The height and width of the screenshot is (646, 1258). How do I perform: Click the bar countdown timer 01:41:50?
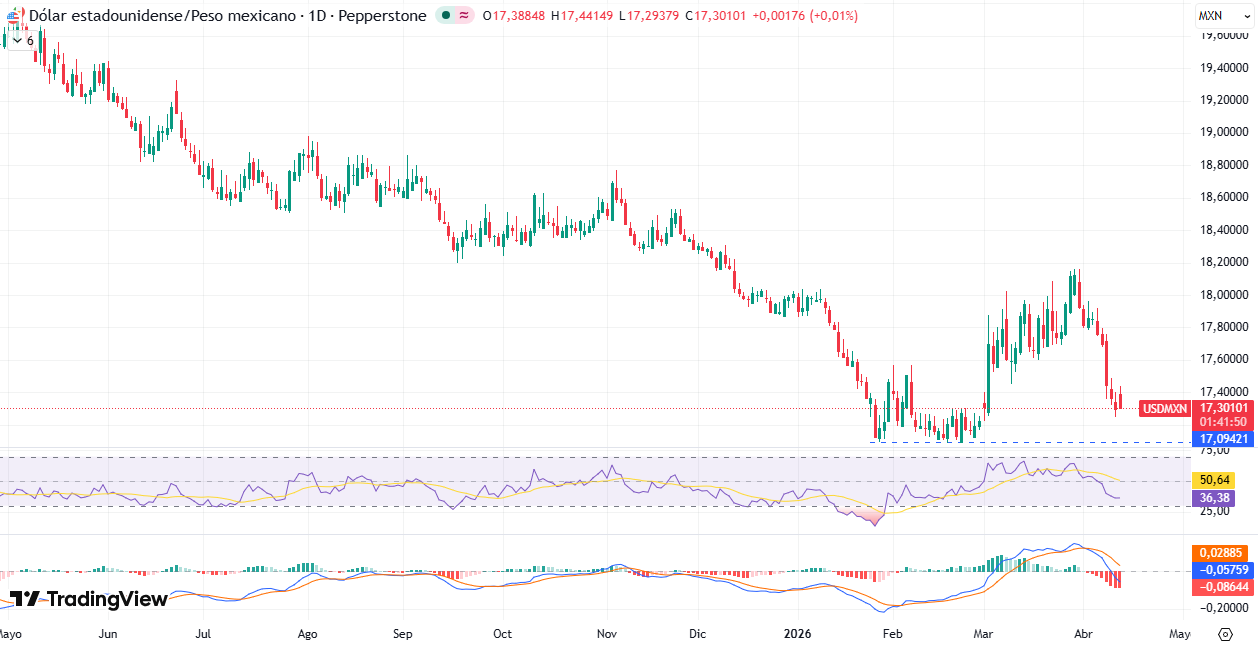click(x=1222, y=422)
